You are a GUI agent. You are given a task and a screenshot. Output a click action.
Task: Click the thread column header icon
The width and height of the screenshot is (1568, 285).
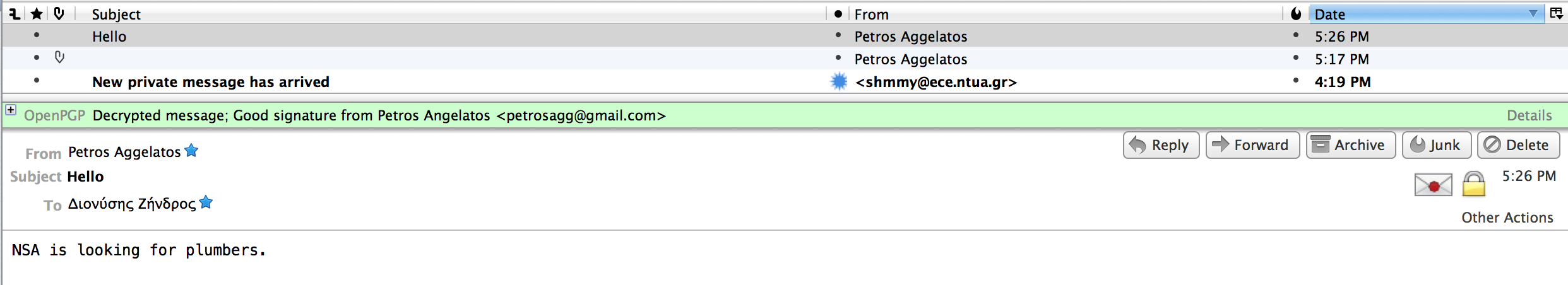pos(14,13)
